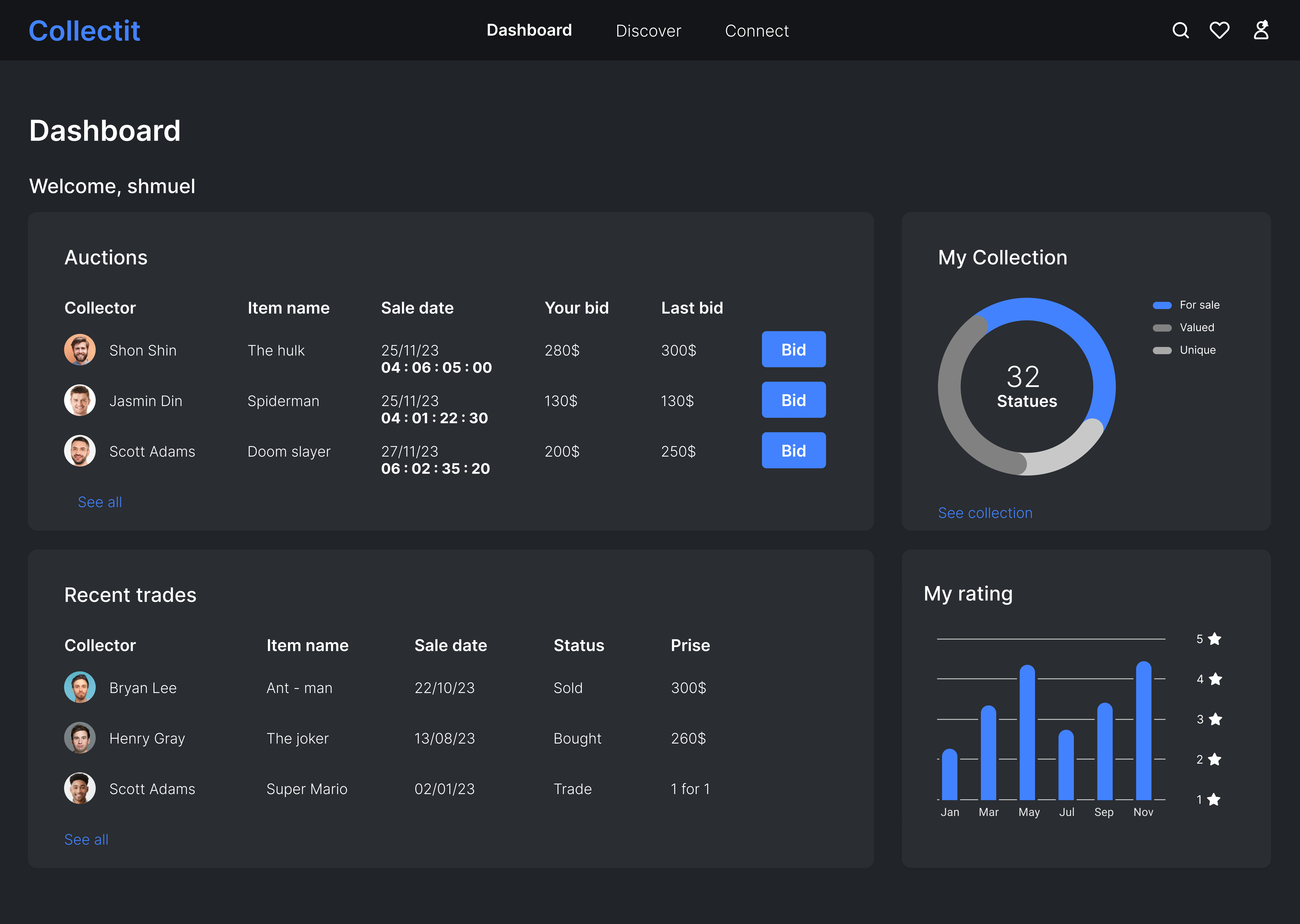The width and height of the screenshot is (1300, 924).
Task: Bid on the Doom slayer auction
Action: point(794,451)
